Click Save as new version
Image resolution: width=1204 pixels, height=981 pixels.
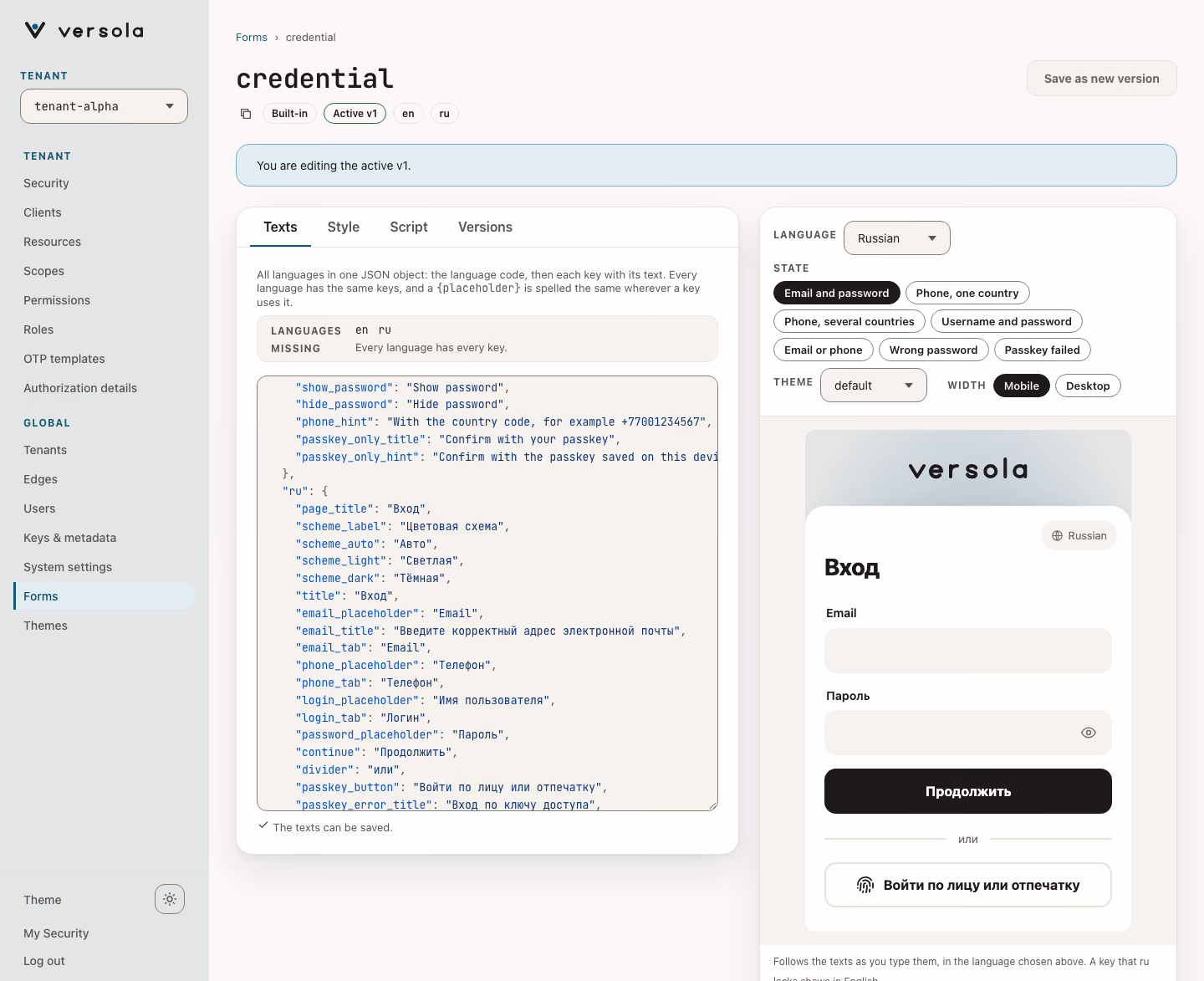1101,79
